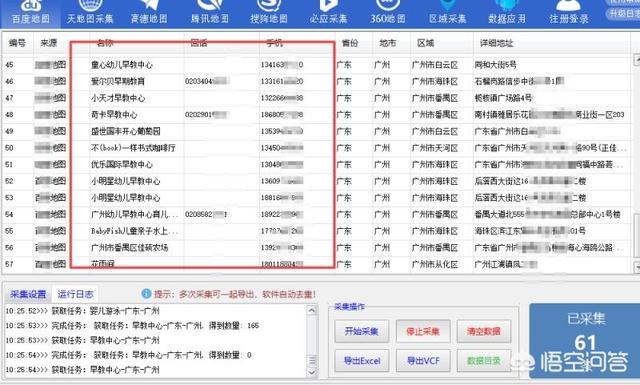This screenshot has width=640, height=385.
Task: Switch to the 运行日志 tab
Action: pos(75,294)
